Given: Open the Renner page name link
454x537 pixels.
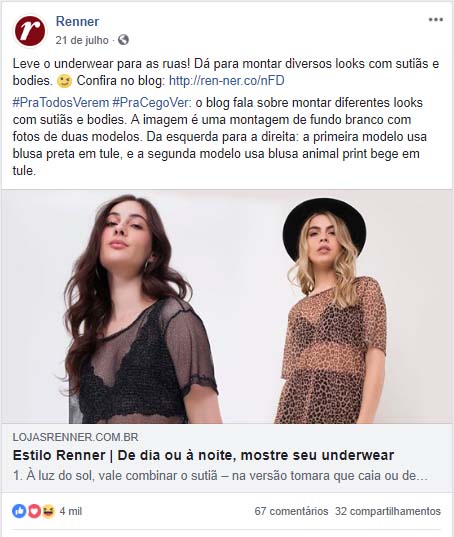Looking at the screenshot, I should 77,21.
